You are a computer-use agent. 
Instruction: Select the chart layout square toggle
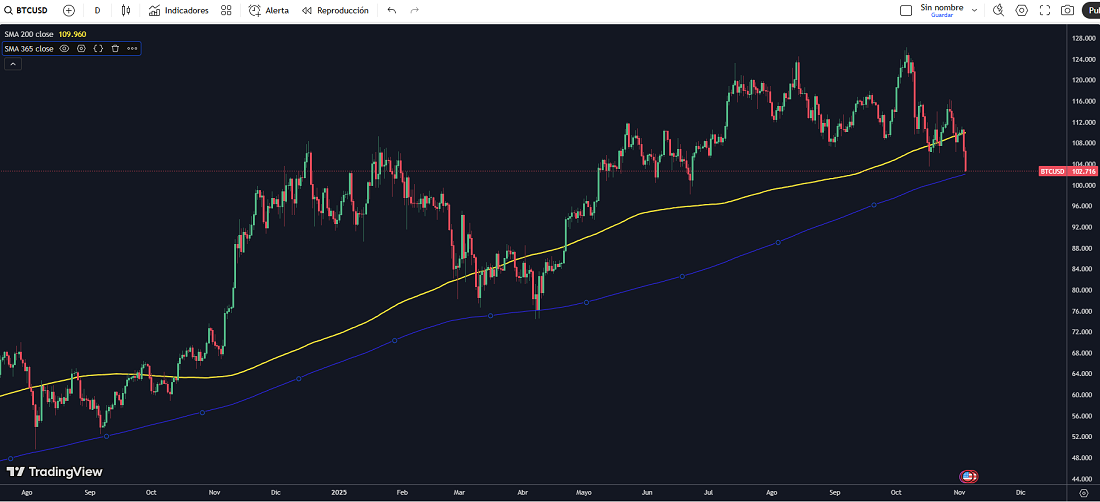(906, 10)
